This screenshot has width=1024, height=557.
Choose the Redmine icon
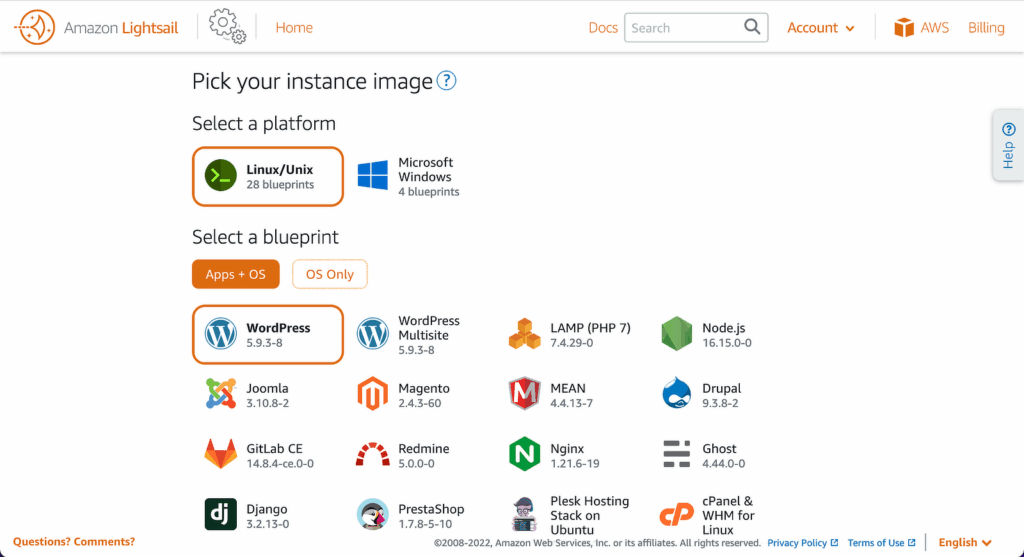[x=373, y=454]
